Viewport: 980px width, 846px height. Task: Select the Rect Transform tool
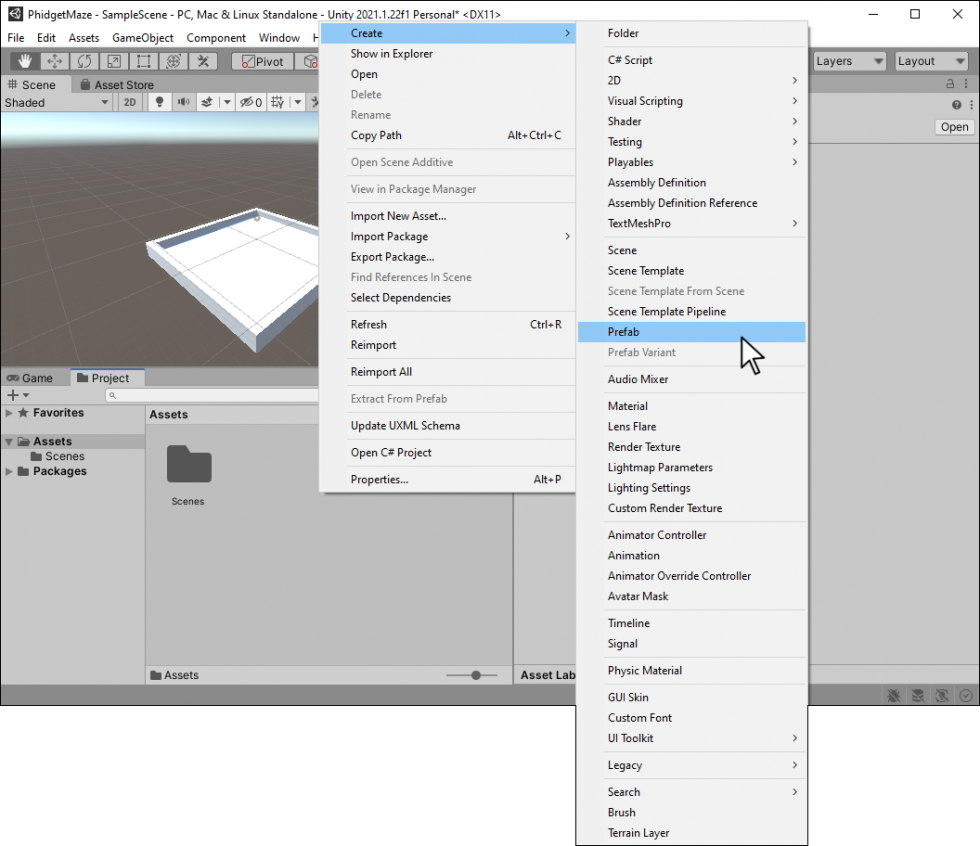pos(143,62)
